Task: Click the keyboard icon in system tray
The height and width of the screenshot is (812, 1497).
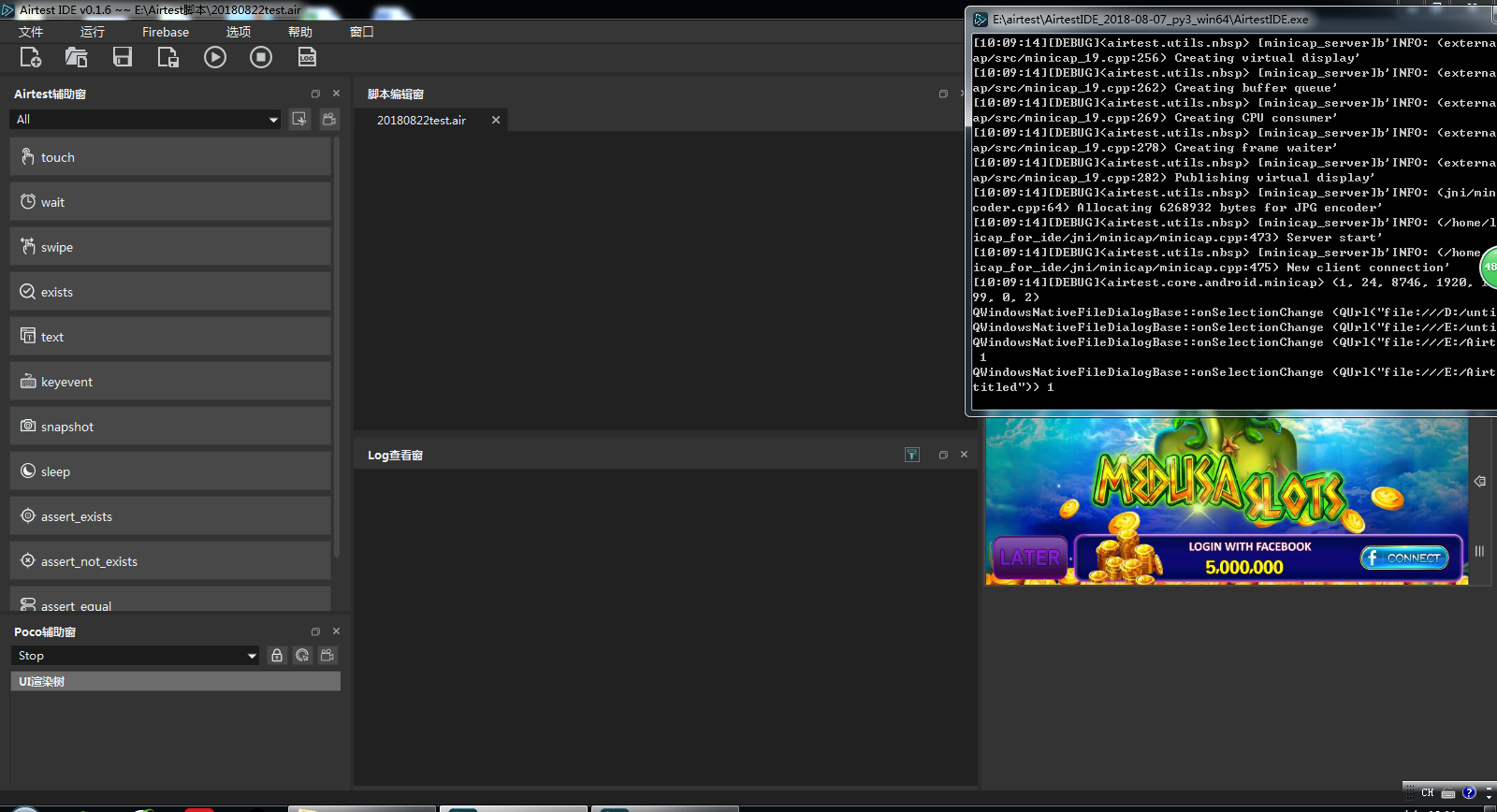Action: click(x=1448, y=793)
